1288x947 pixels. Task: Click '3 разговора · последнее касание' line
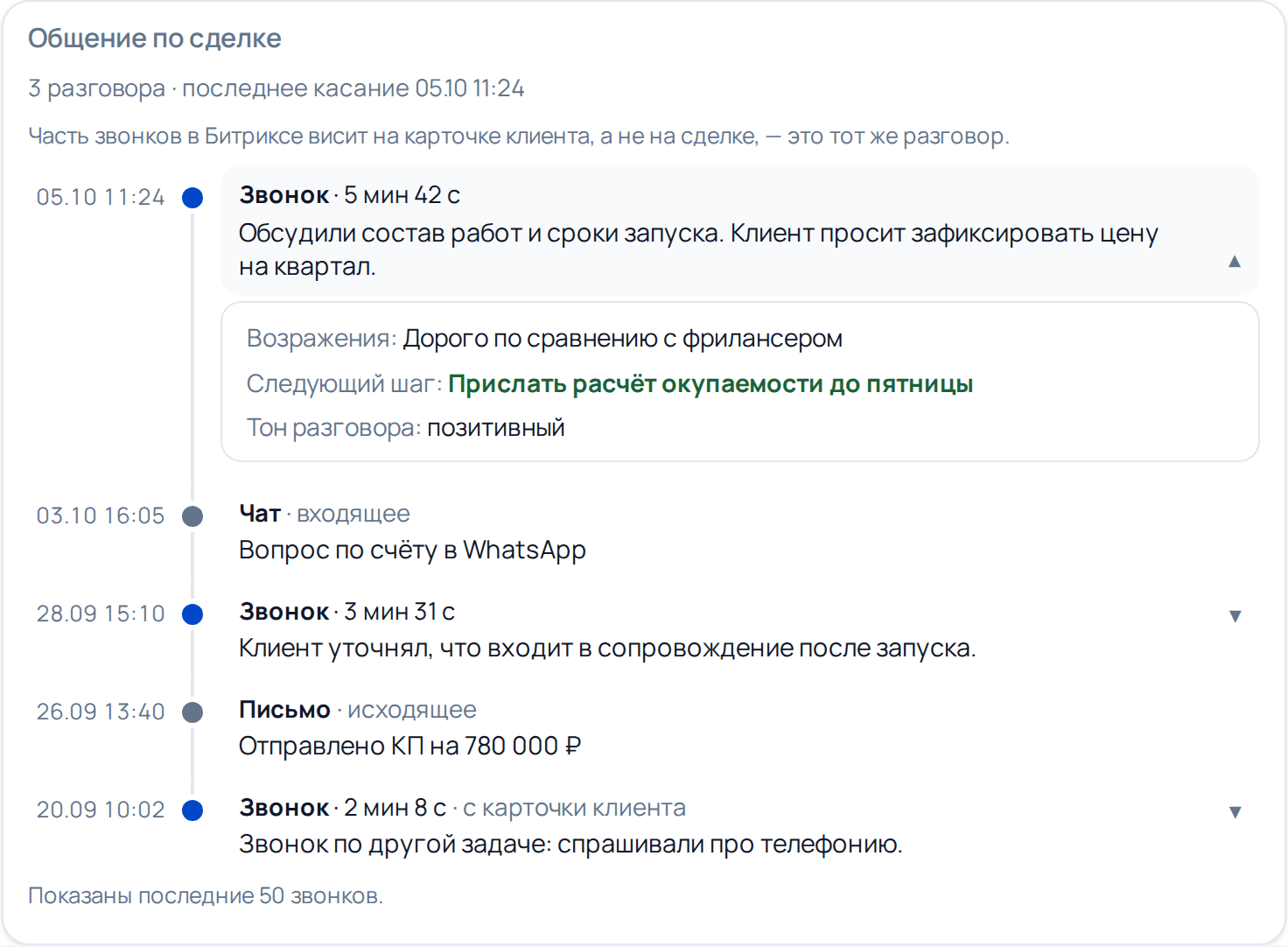pyautogui.click(x=276, y=88)
